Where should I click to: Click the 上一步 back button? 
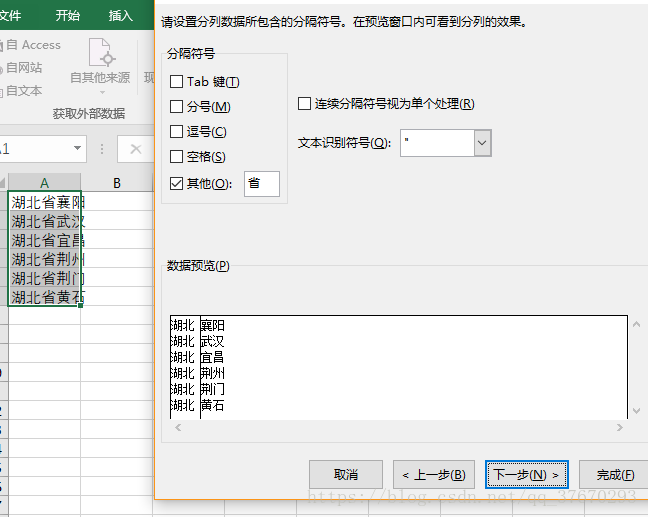(434, 474)
